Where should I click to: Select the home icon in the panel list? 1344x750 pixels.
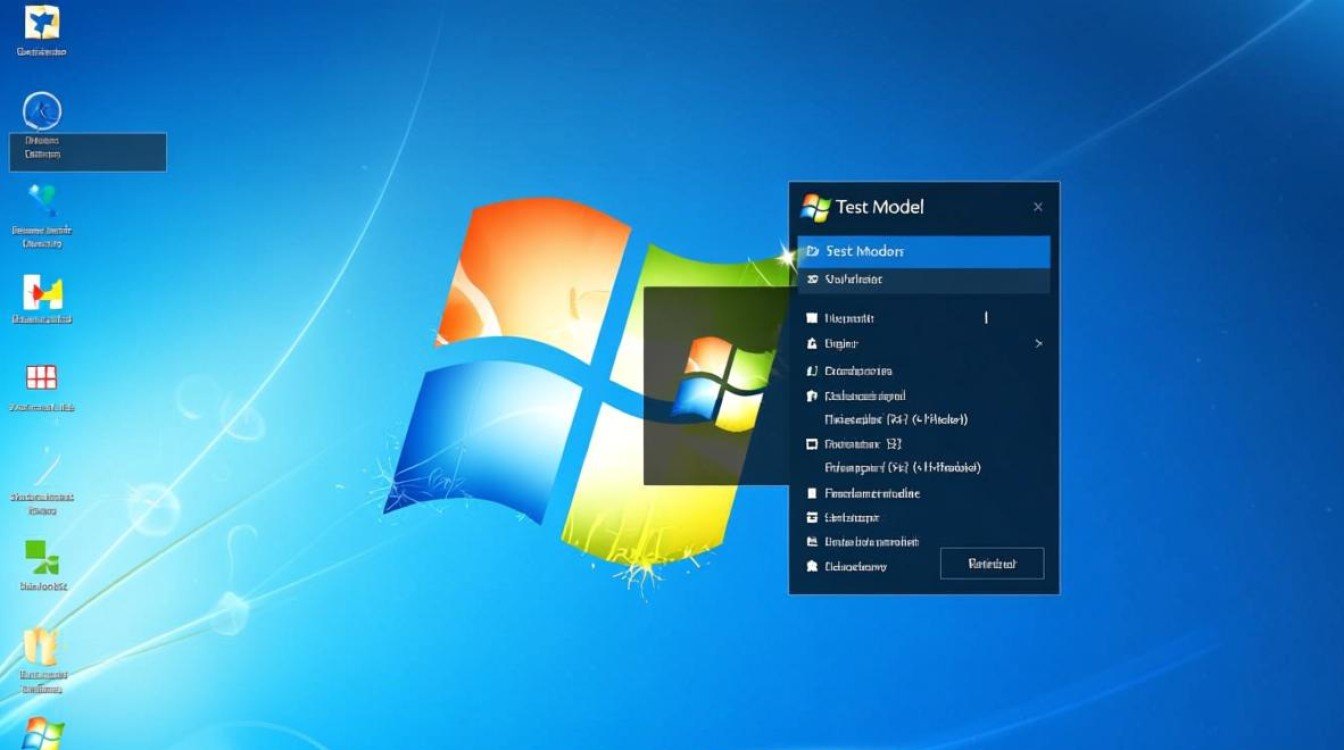[812, 395]
